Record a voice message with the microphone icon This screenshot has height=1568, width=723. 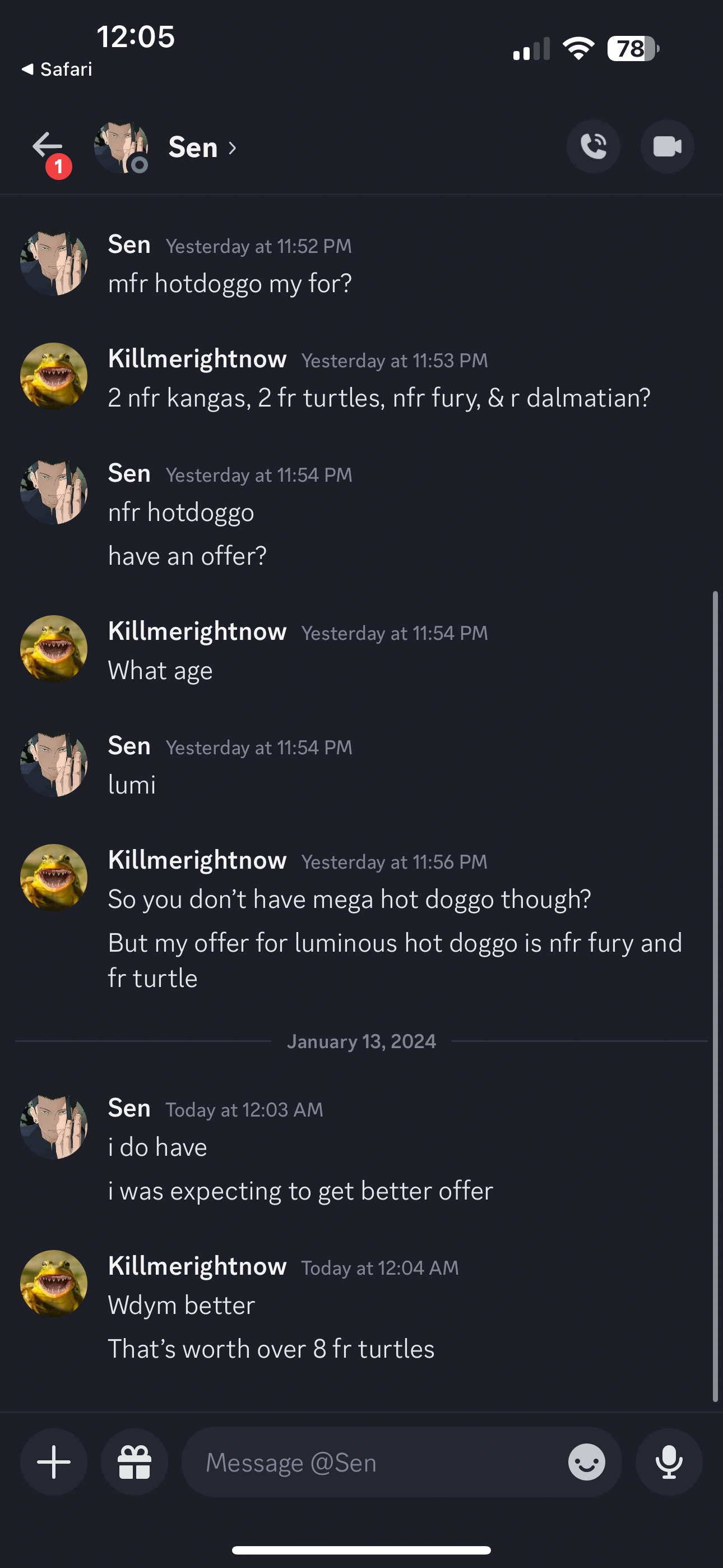click(668, 1463)
